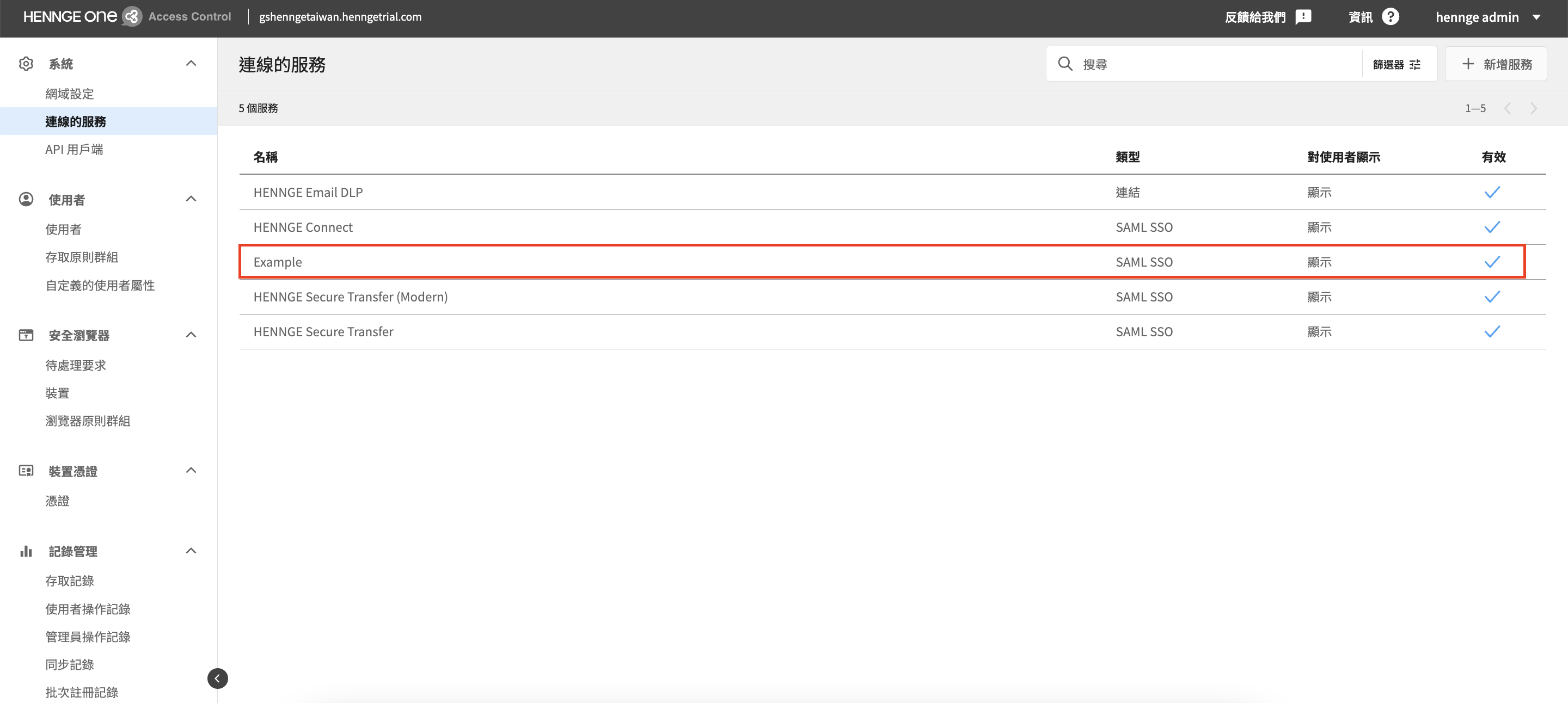1568x703 pixels.
Task: Open 批次註冊記錄 in the sidebar
Action: point(82,692)
